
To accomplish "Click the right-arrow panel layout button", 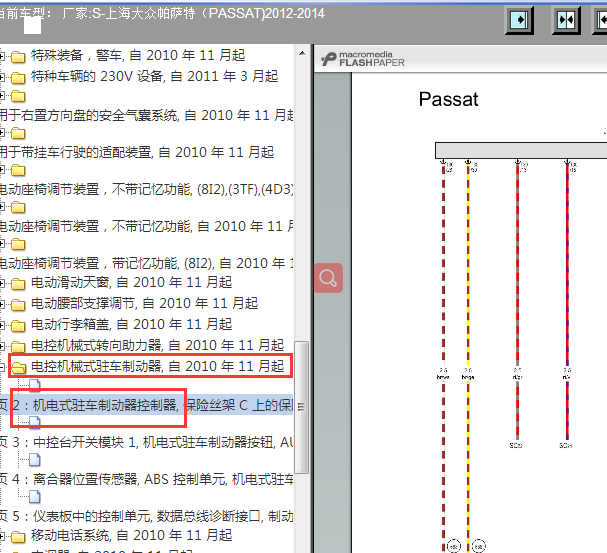I will [519, 19].
